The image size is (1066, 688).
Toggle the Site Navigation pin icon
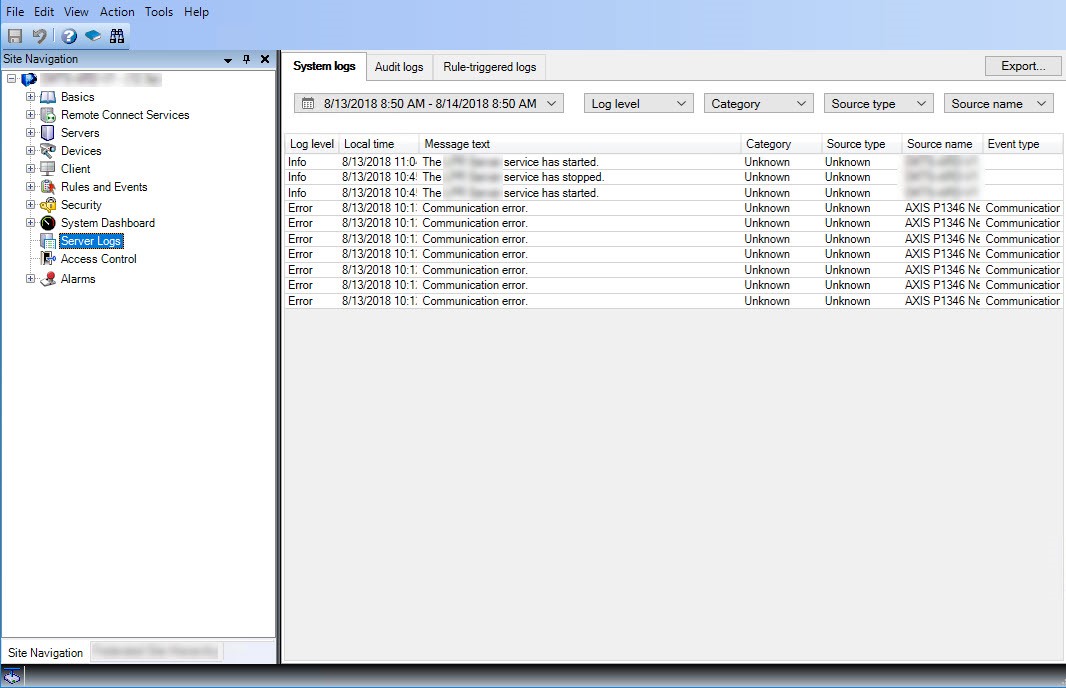click(244, 59)
